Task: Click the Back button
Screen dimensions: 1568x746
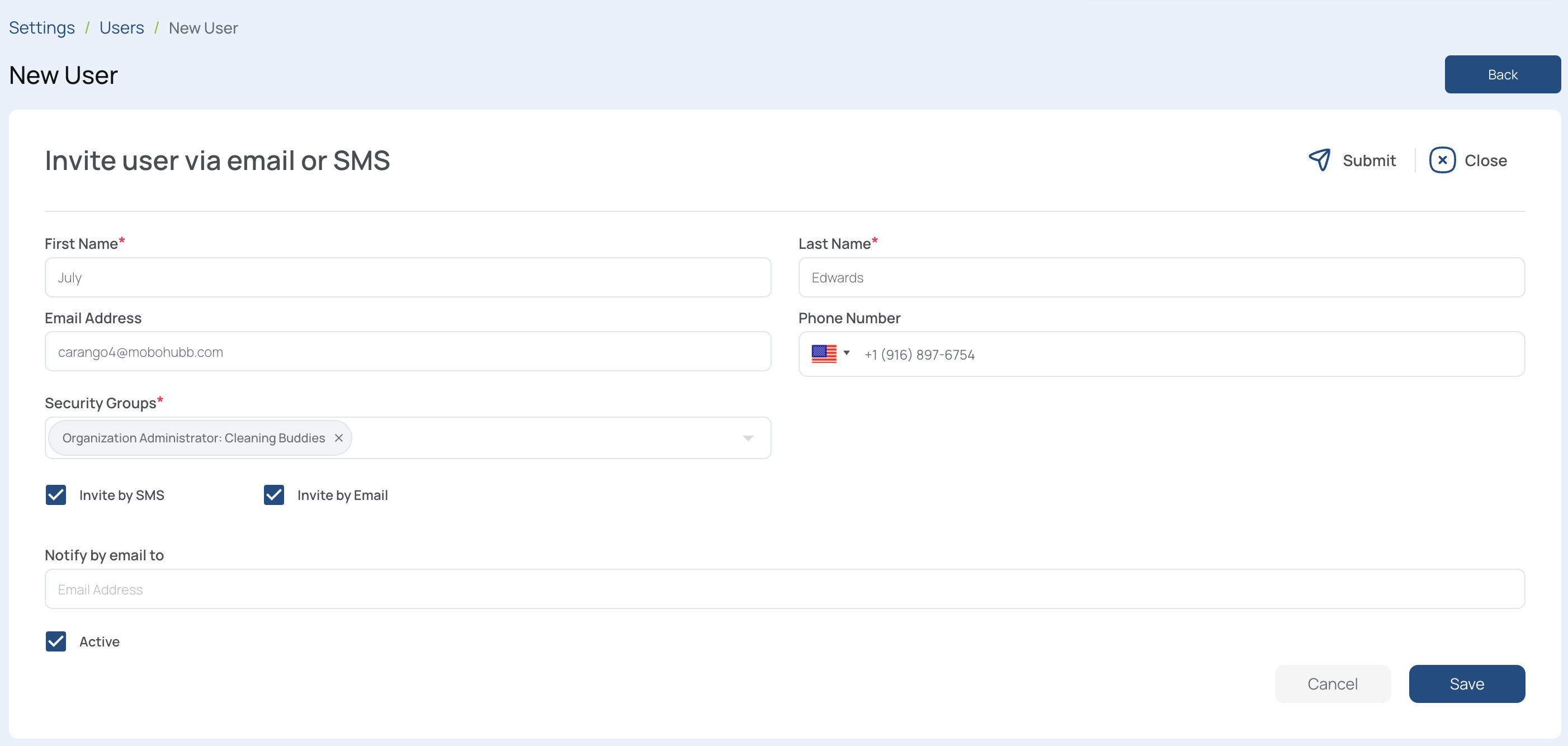Action: (1502, 74)
